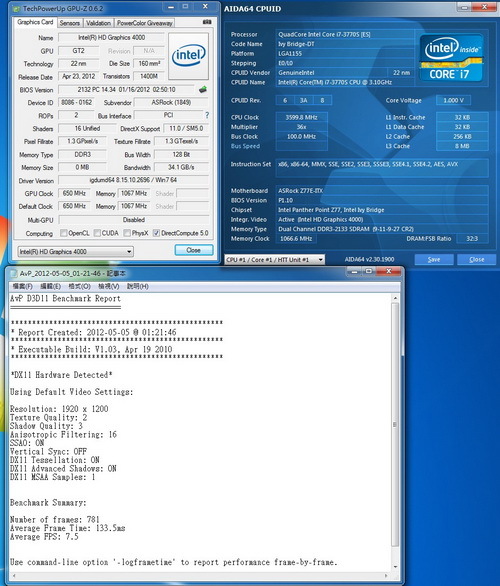Viewport: 500px width, 586px height.
Task: Open the Validation tab
Action: coord(98,23)
